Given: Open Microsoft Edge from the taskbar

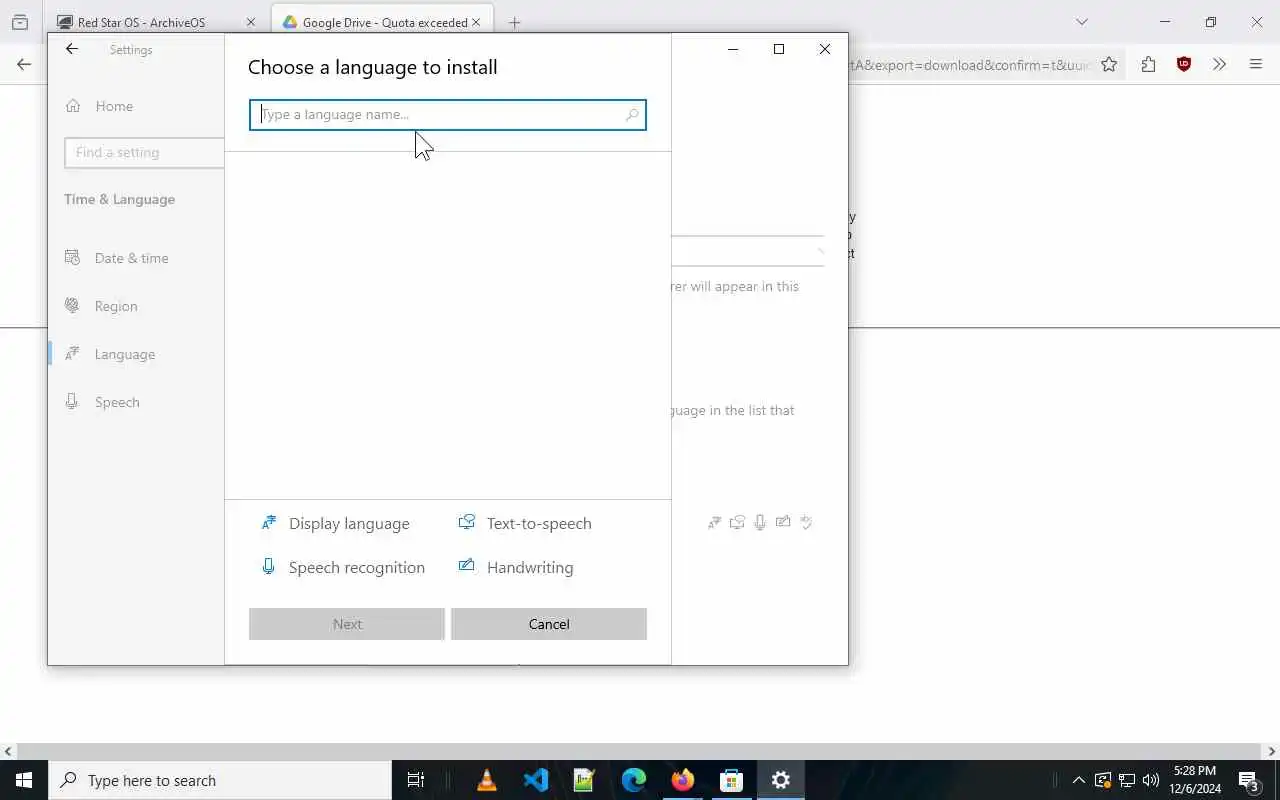Looking at the screenshot, I should point(634,780).
